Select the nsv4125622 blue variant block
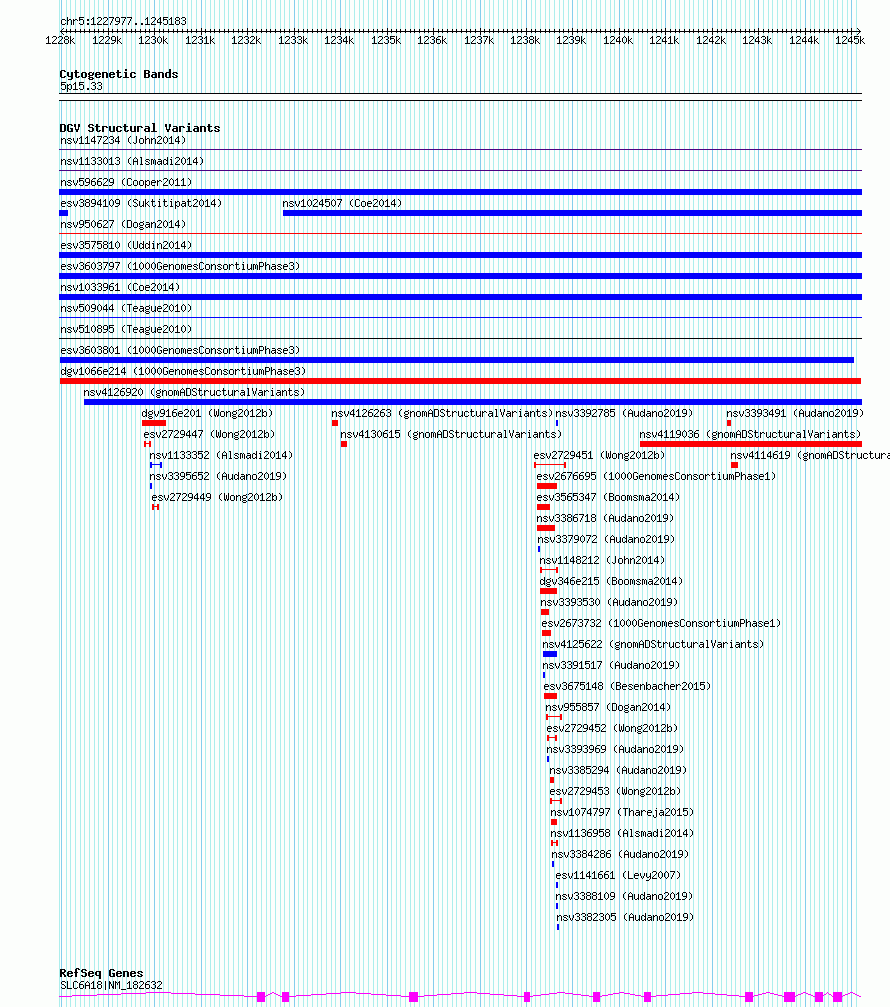Viewport: 890px width, 1007px height. pyautogui.click(x=550, y=654)
